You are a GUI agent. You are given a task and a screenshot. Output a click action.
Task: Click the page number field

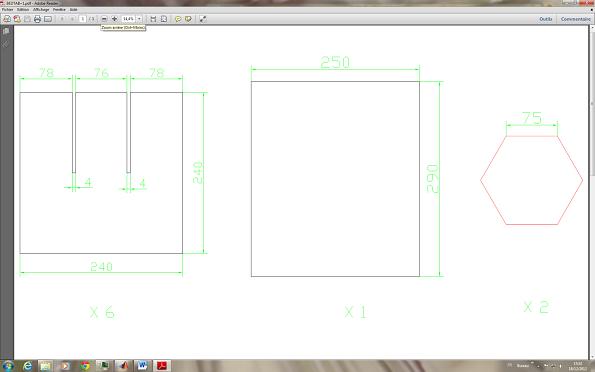[82, 19]
